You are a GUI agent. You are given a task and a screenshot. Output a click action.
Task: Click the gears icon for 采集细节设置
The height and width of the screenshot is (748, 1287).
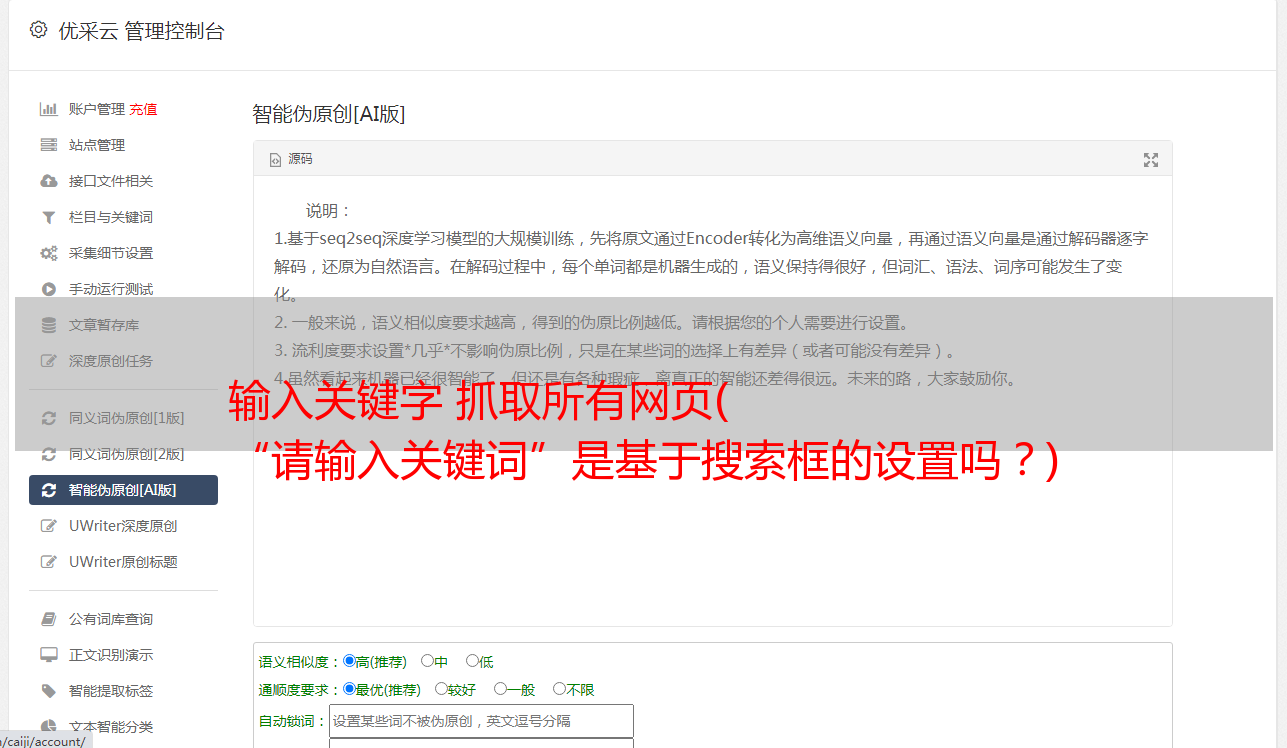pos(48,253)
